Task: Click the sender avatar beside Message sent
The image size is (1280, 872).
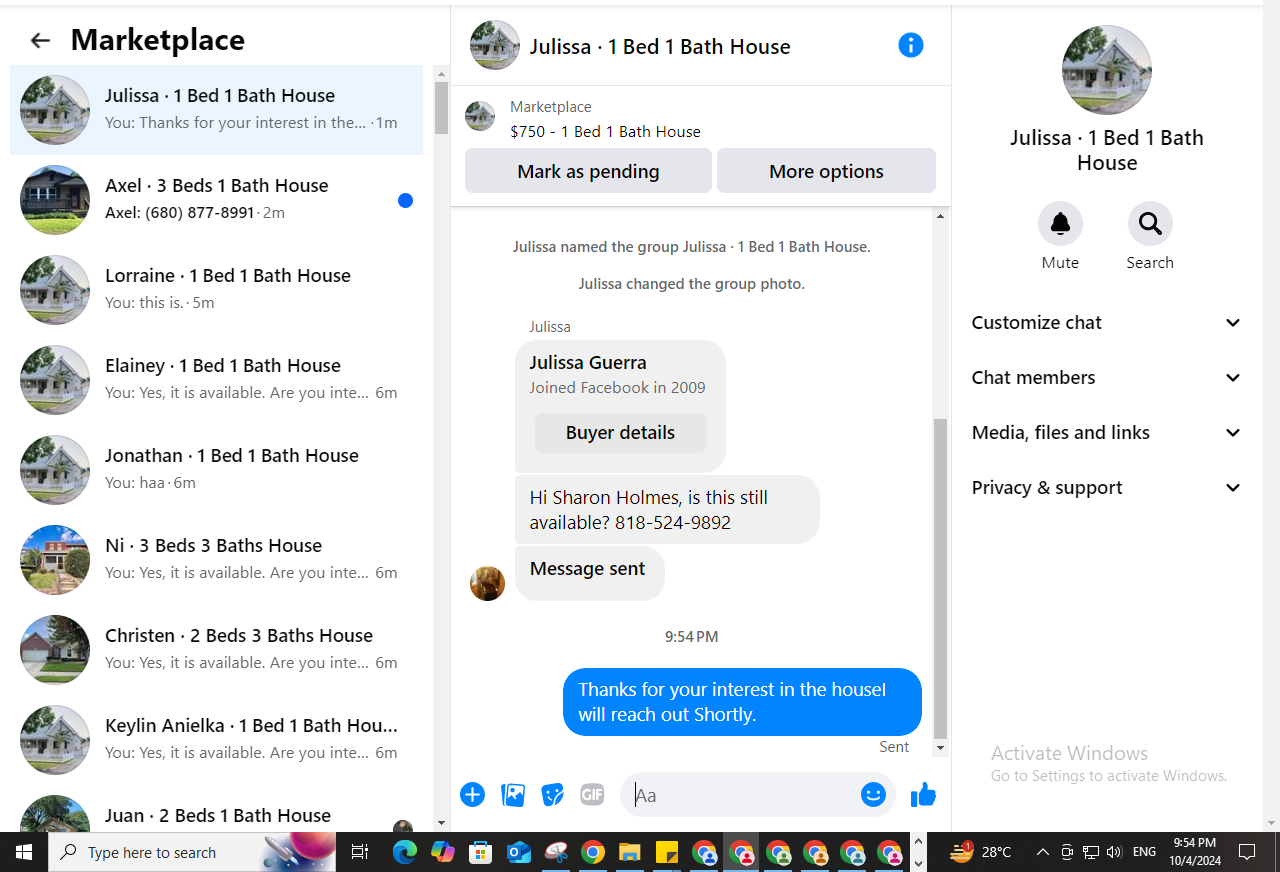Action: (x=487, y=583)
